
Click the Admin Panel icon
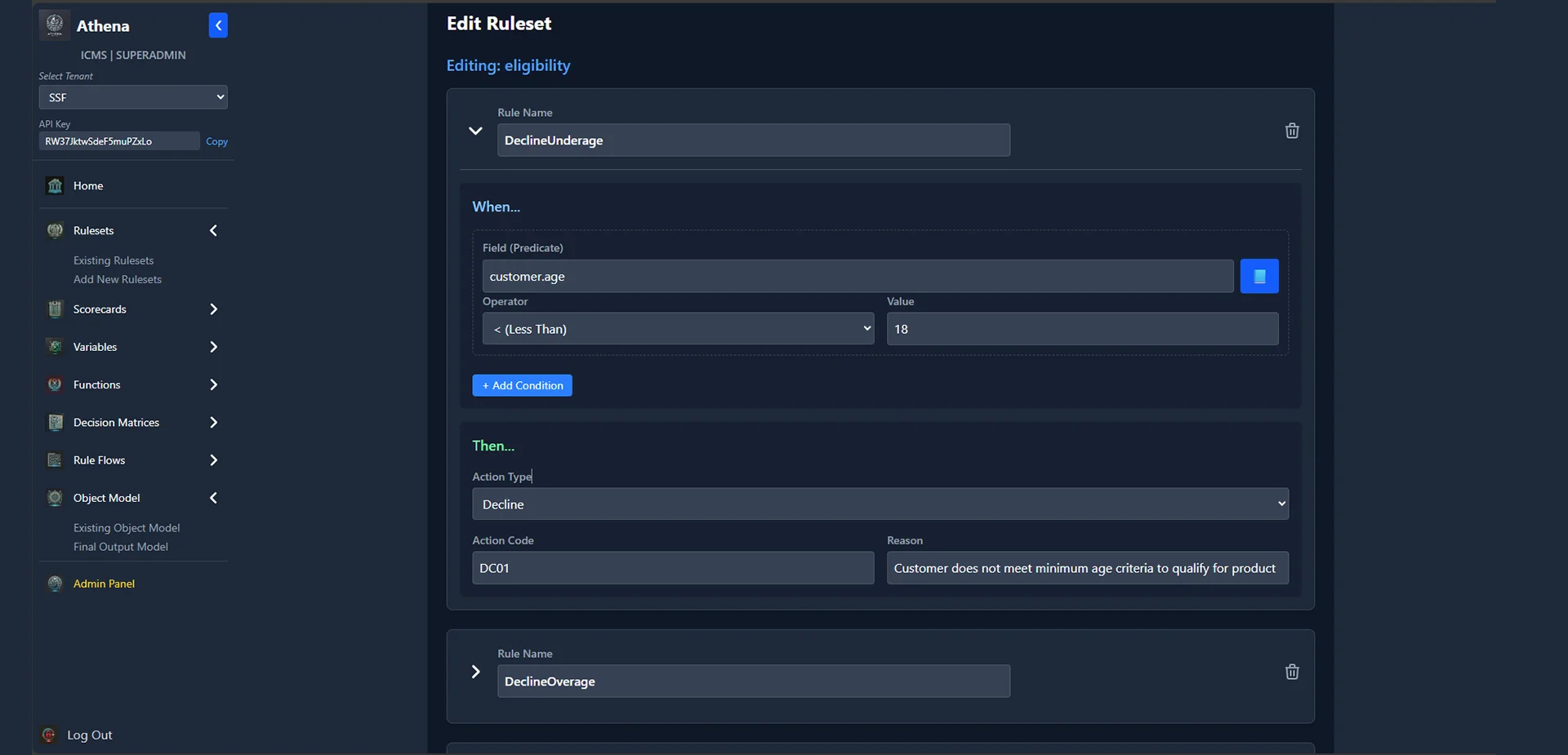tap(55, 584)
